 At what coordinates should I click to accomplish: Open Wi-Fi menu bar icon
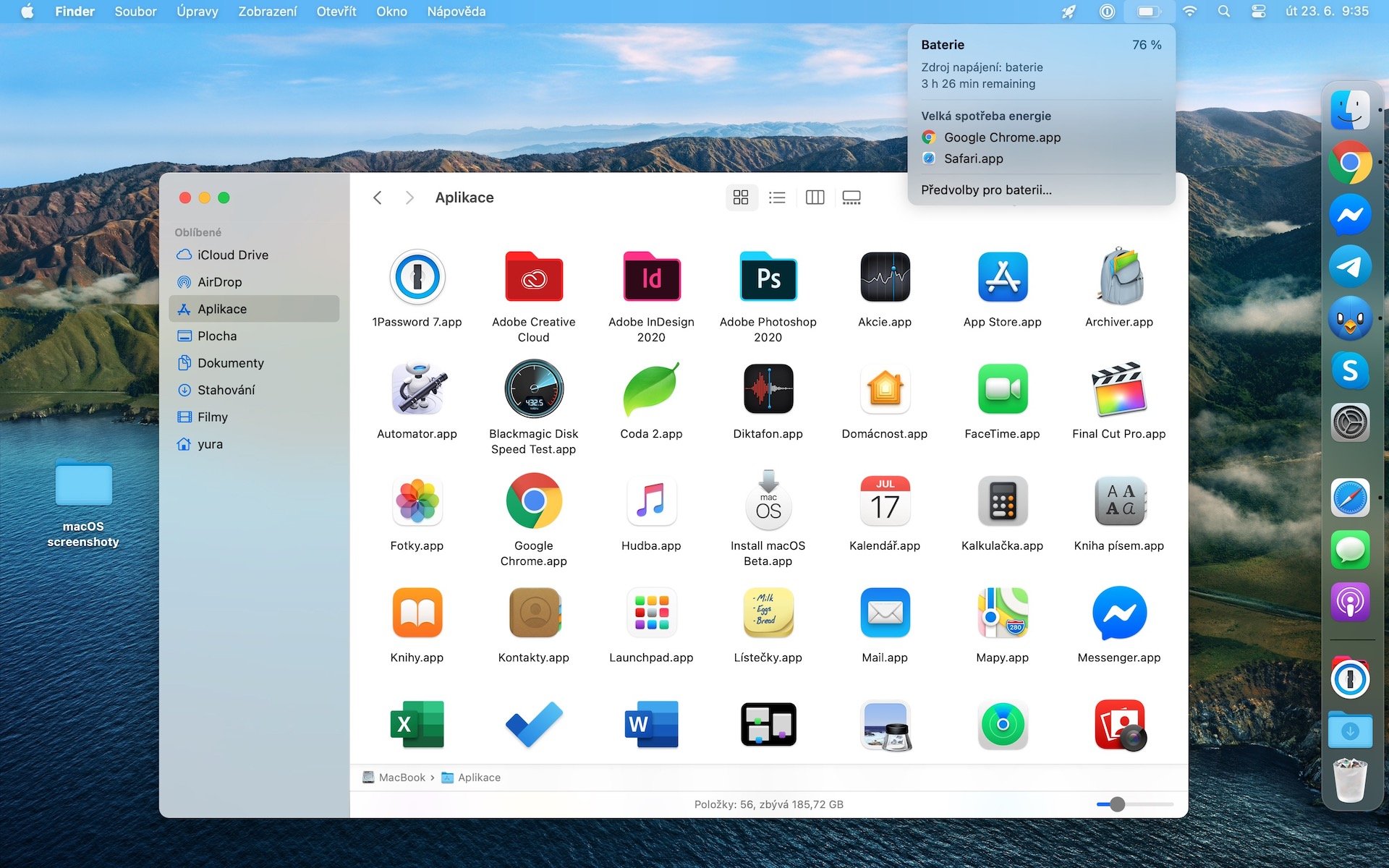1189,12
